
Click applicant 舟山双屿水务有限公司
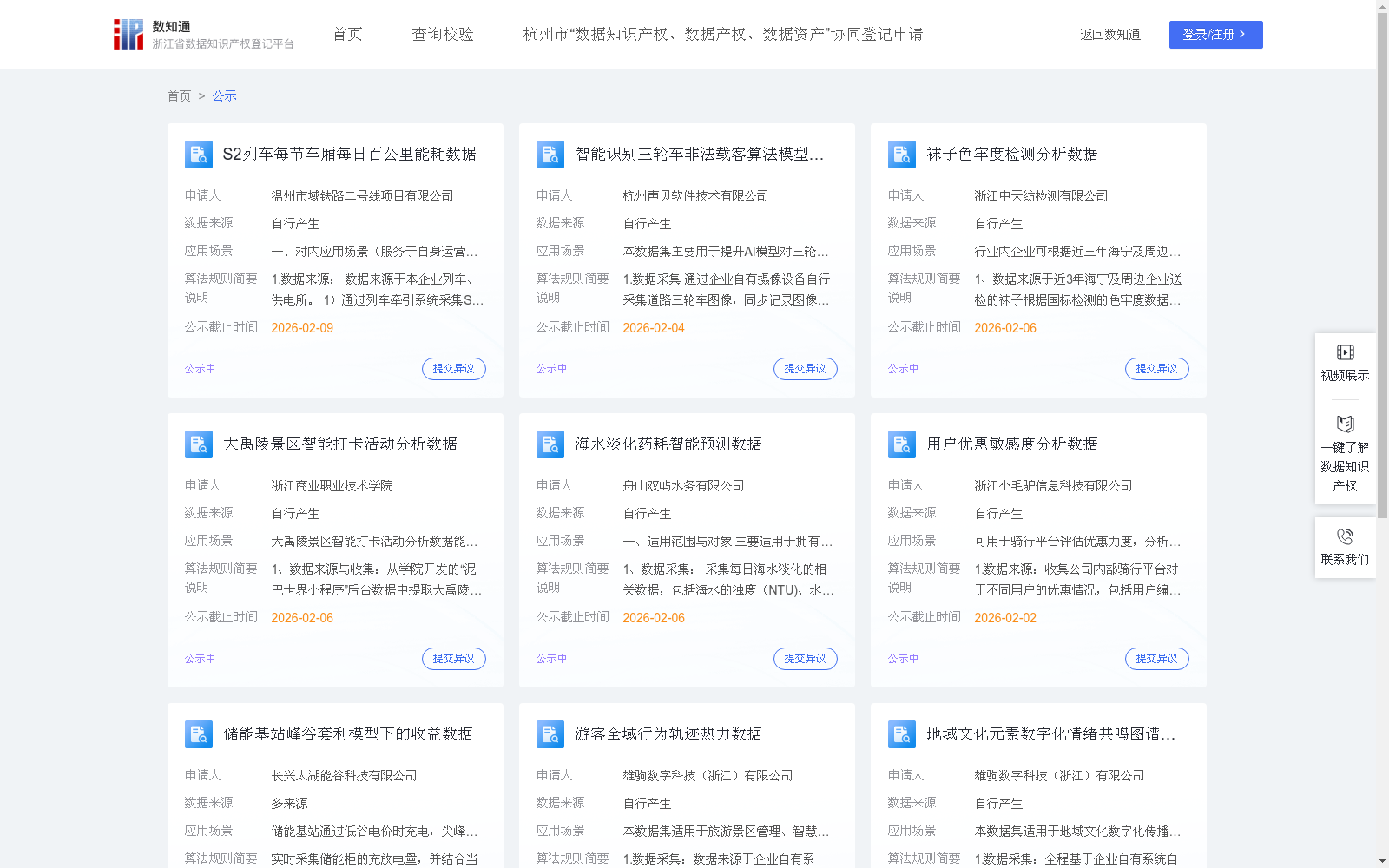pyautogui.click(x=683, y=486)
